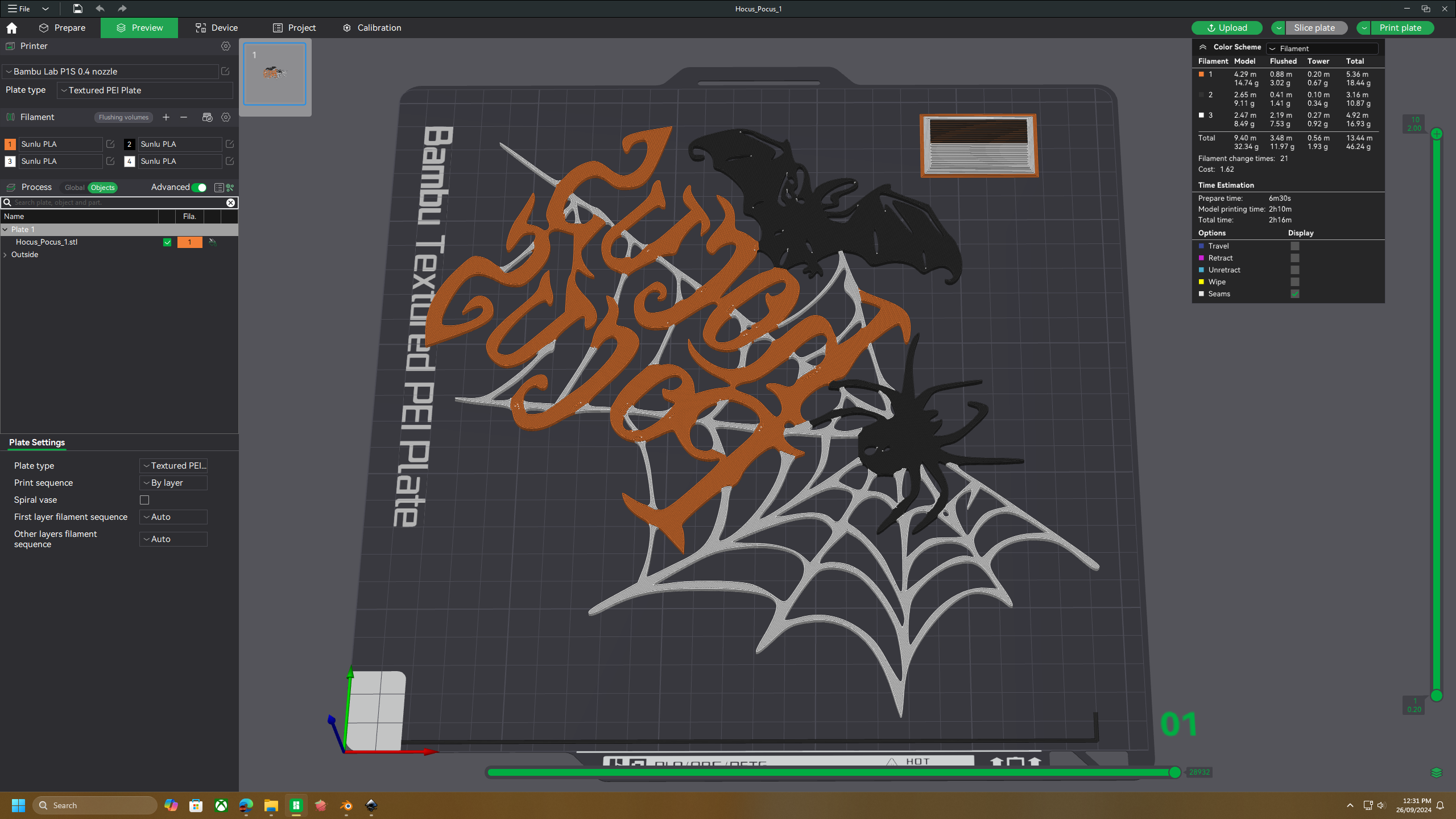Screen dimensions: 1456x819
Task: Open the printer preset dropdown
Action: pyautogui.click(x=111, y=71)
